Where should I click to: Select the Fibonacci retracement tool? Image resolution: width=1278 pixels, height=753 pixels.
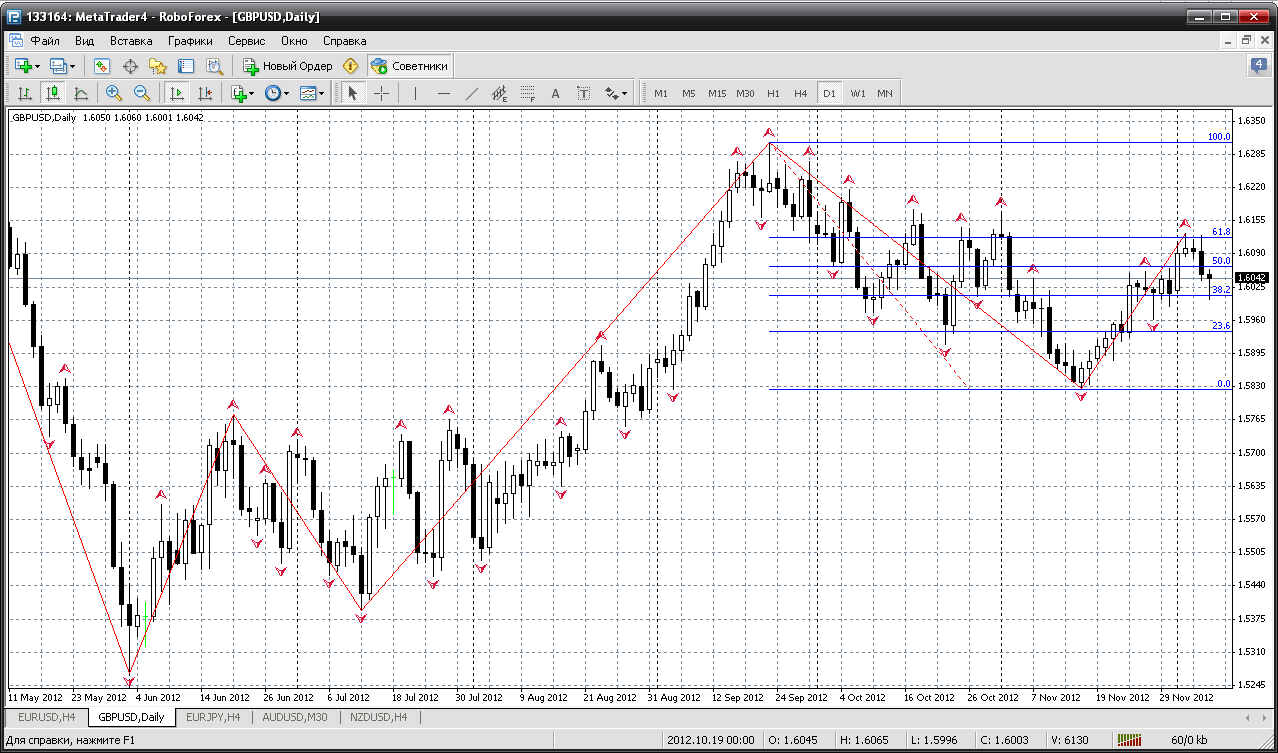528,93
